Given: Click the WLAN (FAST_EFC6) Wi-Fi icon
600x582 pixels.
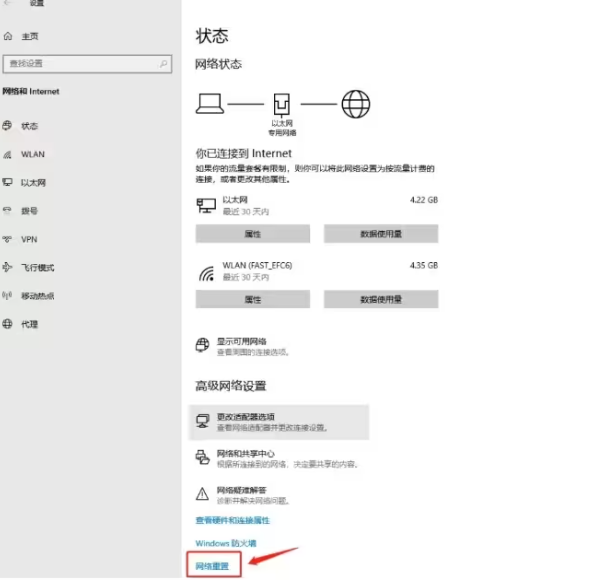Looking at the screenshot, I should pyautogui.click(x=206, y=274).
